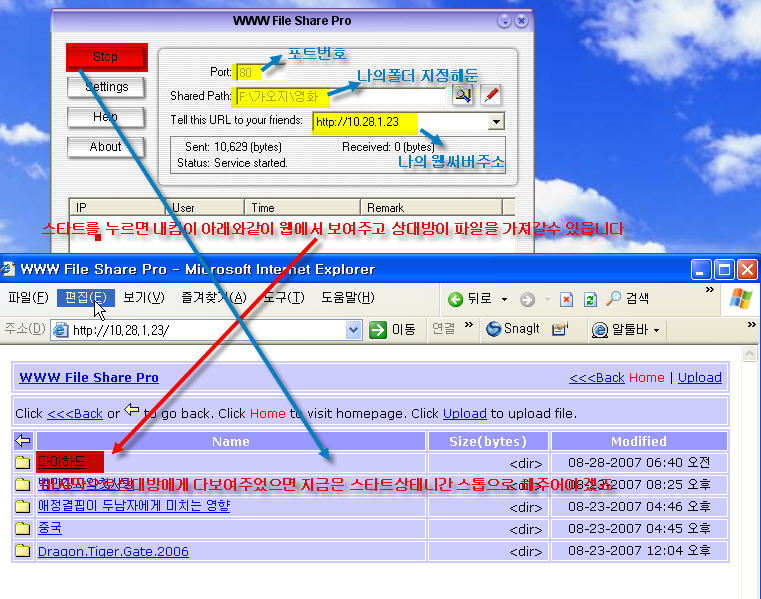The image size is (761, 599).
Task: Click the folder icon beside Dragon.Tiger.Gate.2006
Action: (22, 550)
